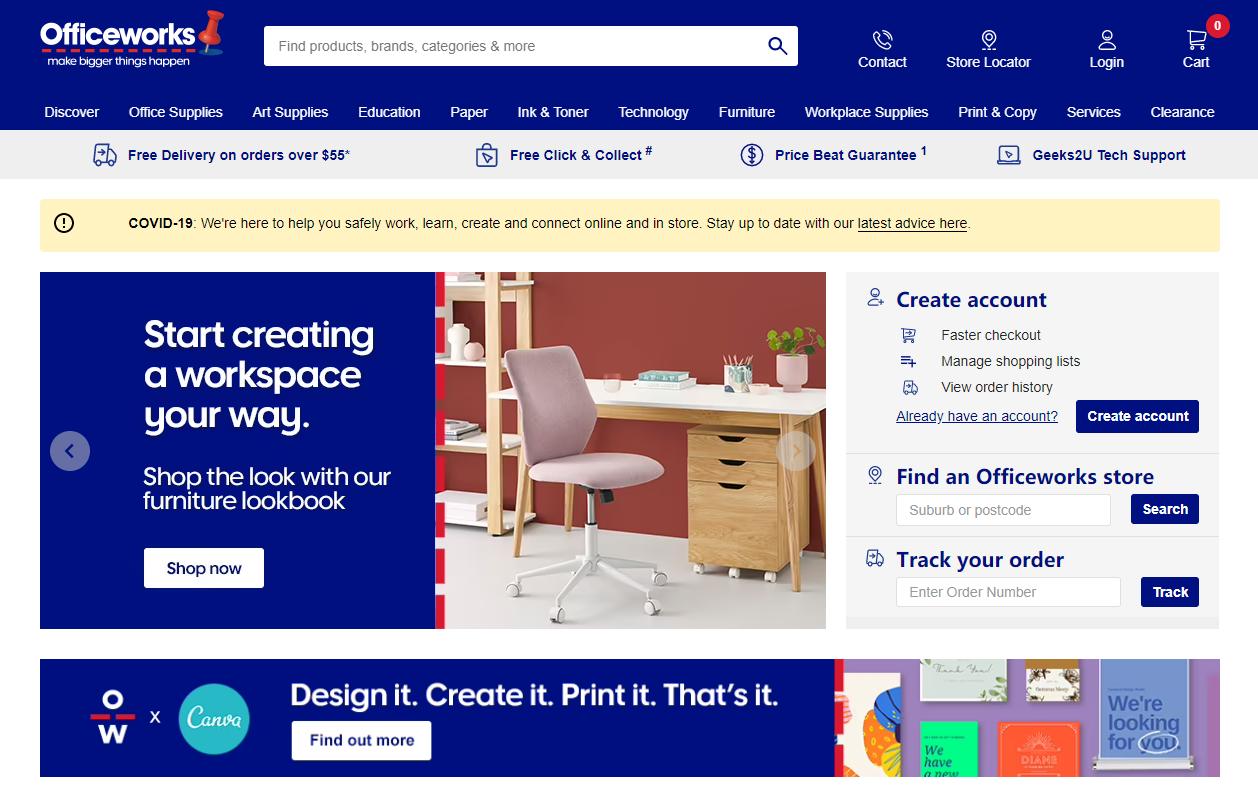Screen dimensions: 1258x802
Task: Open the shopping Cart icon
Action: point(1196,40)
